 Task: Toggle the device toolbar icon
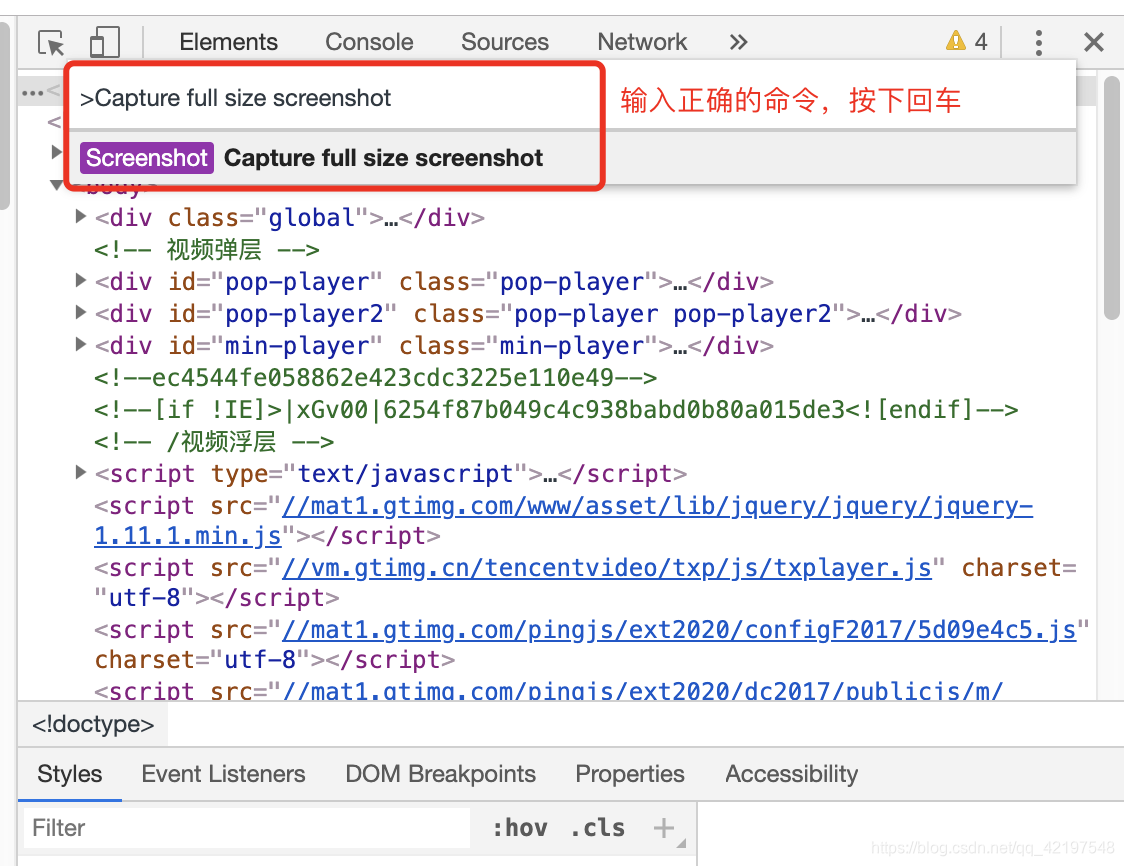click(104, 42)
